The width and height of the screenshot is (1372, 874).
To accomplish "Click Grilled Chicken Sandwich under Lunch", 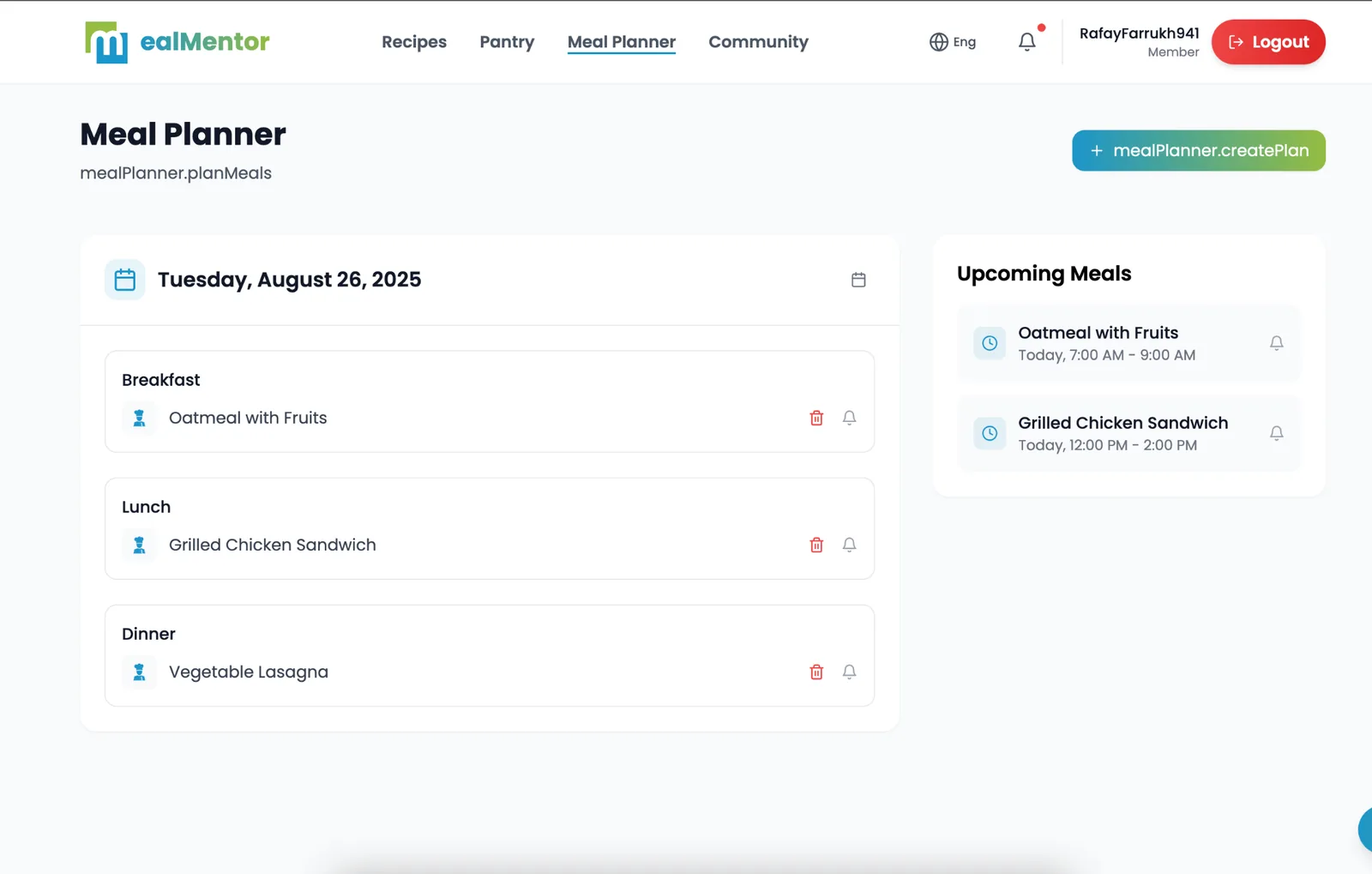I will (273, 545).
